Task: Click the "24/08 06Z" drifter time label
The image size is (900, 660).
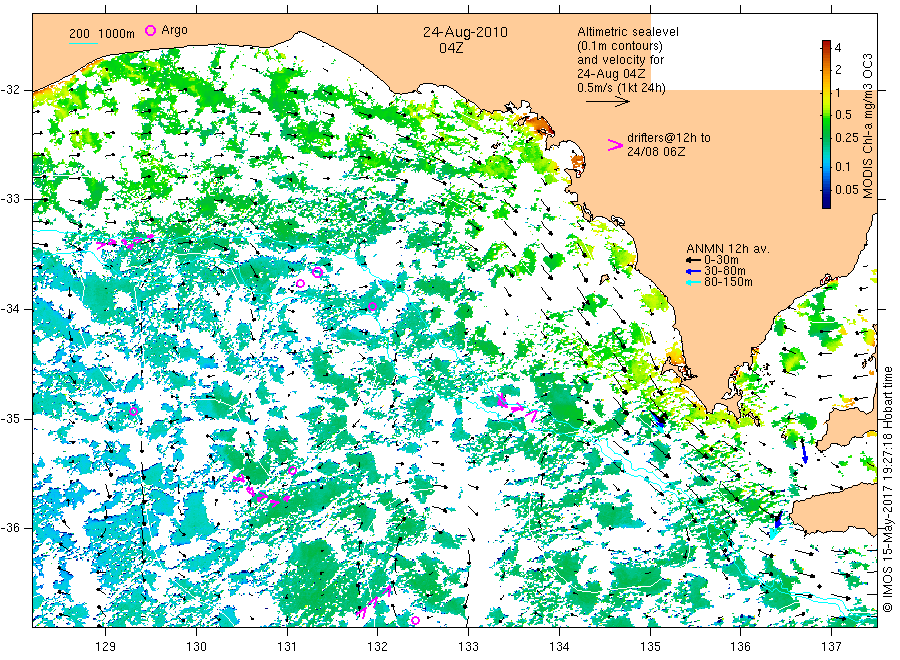Action: click(655, 152)
